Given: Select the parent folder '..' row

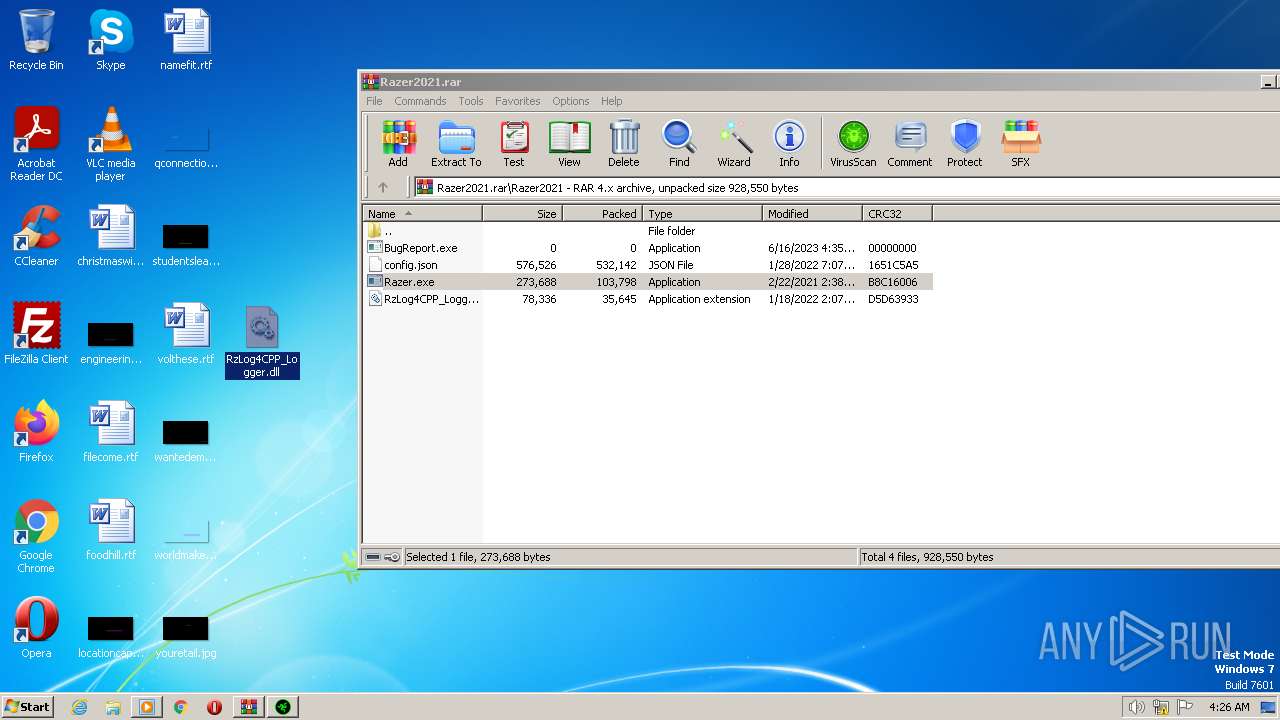Looking at the screenshot, I should click(x=647, y=231).
